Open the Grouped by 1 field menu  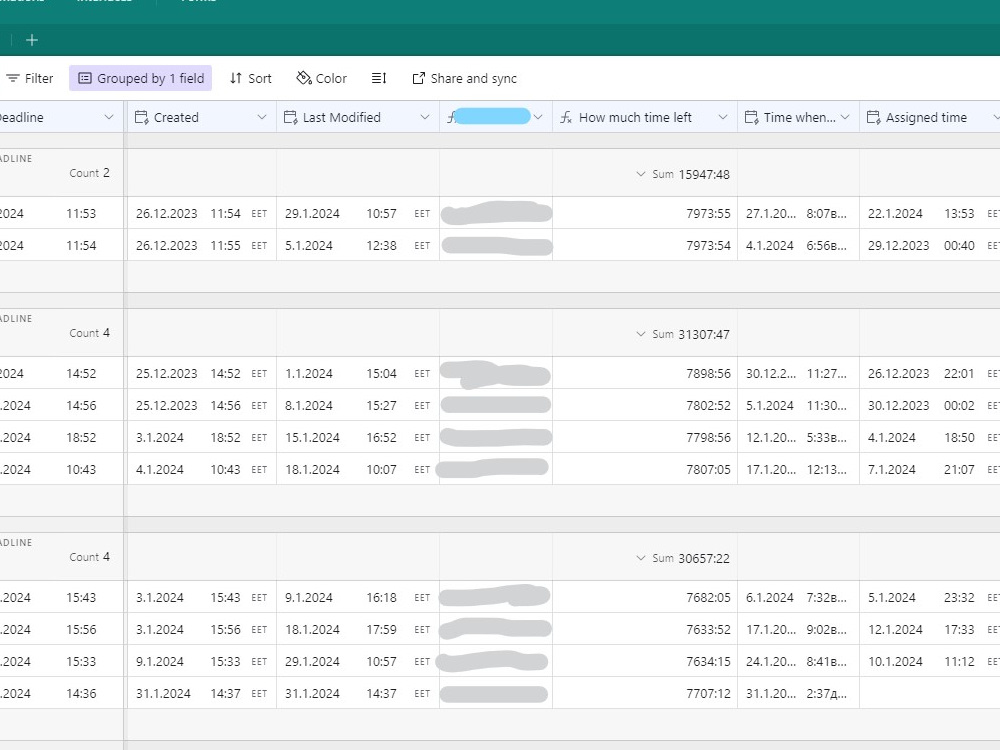[140, 78]
